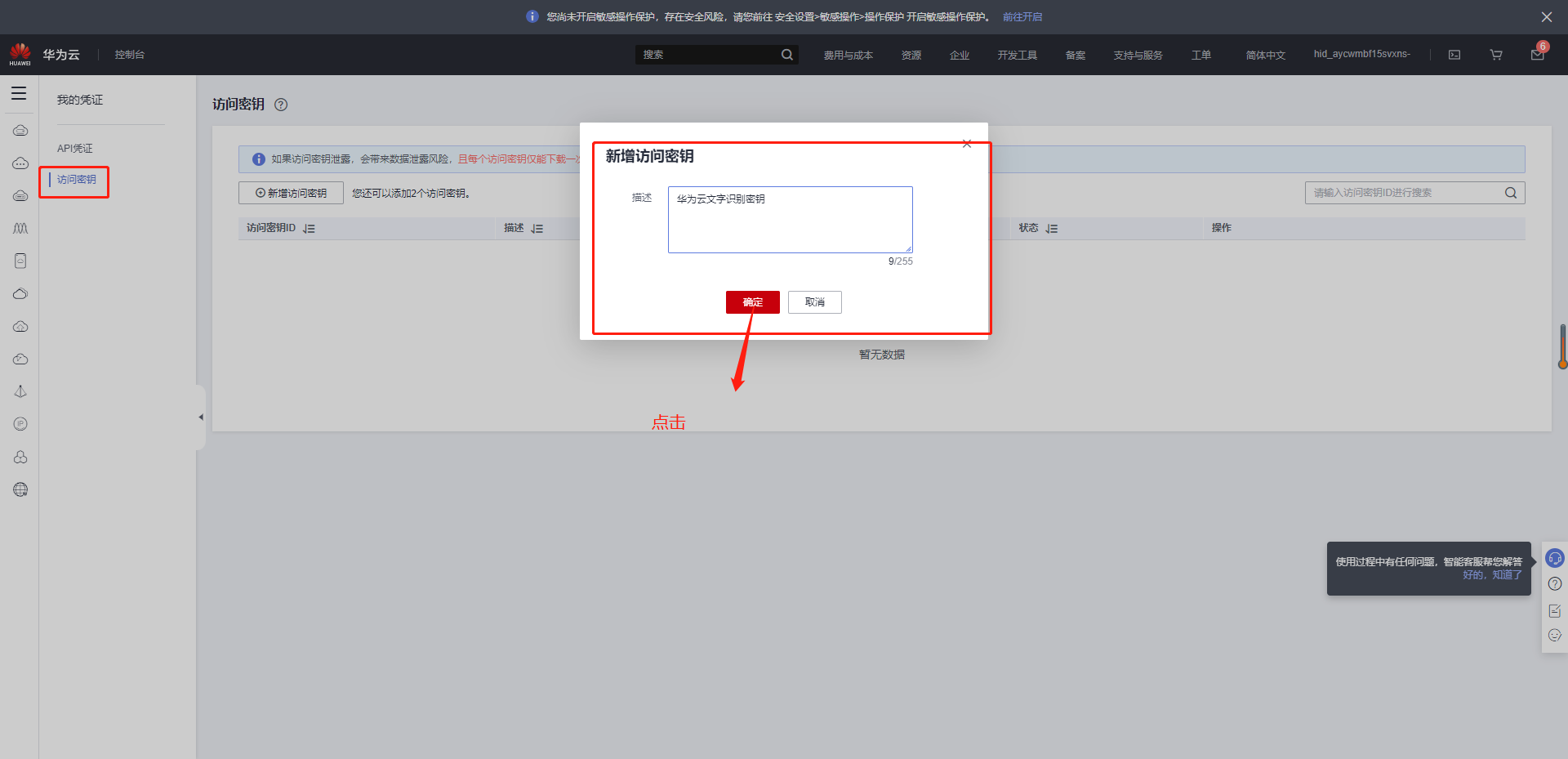Click the Huawei Cloud logo
Viewport: 1568px width, 759px height.
[x=20, y=55]
